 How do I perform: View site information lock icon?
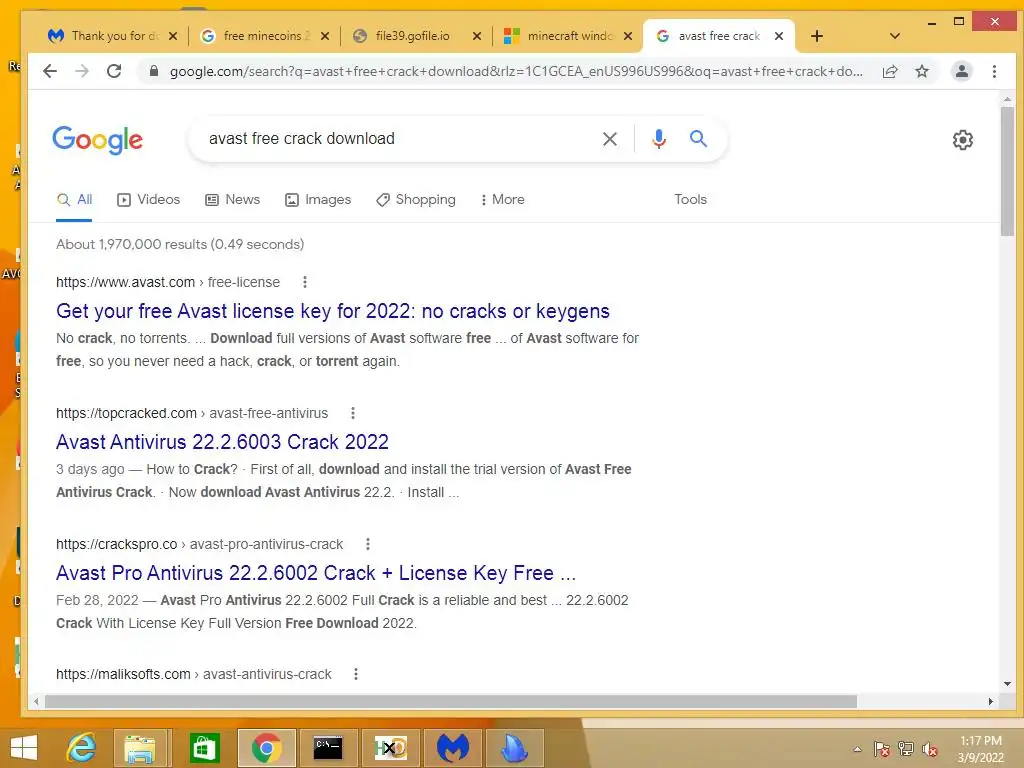(153, 71)
